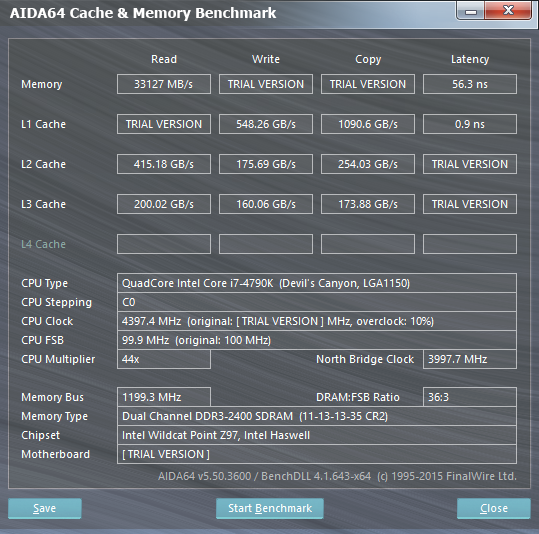
Task: Select L3 Cache Read 200.02 GB/s
Action: [164, 204]
